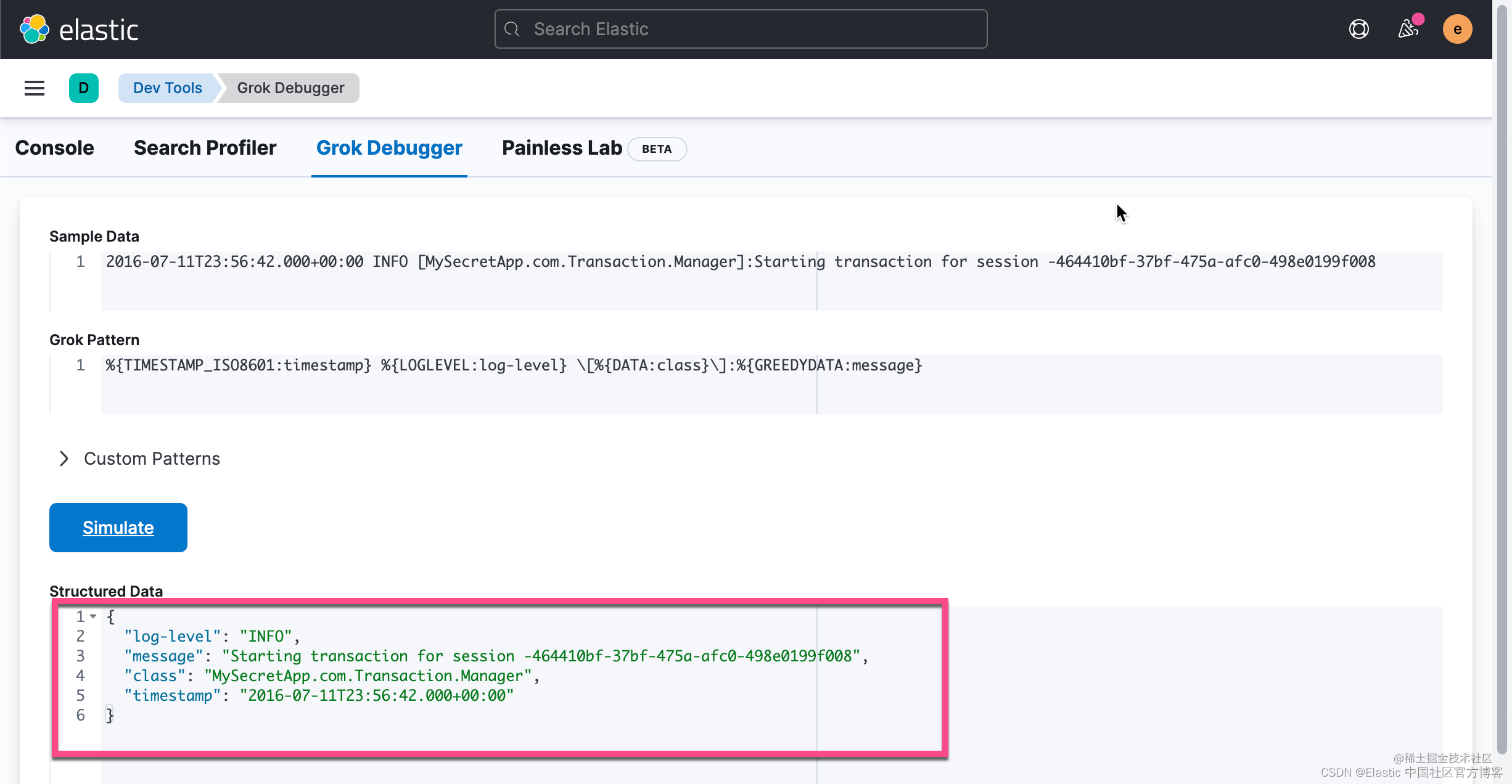The image size is (1512, 784).
Task: Open the hamburger navigation menu
Action: click(x=35, y=88)
